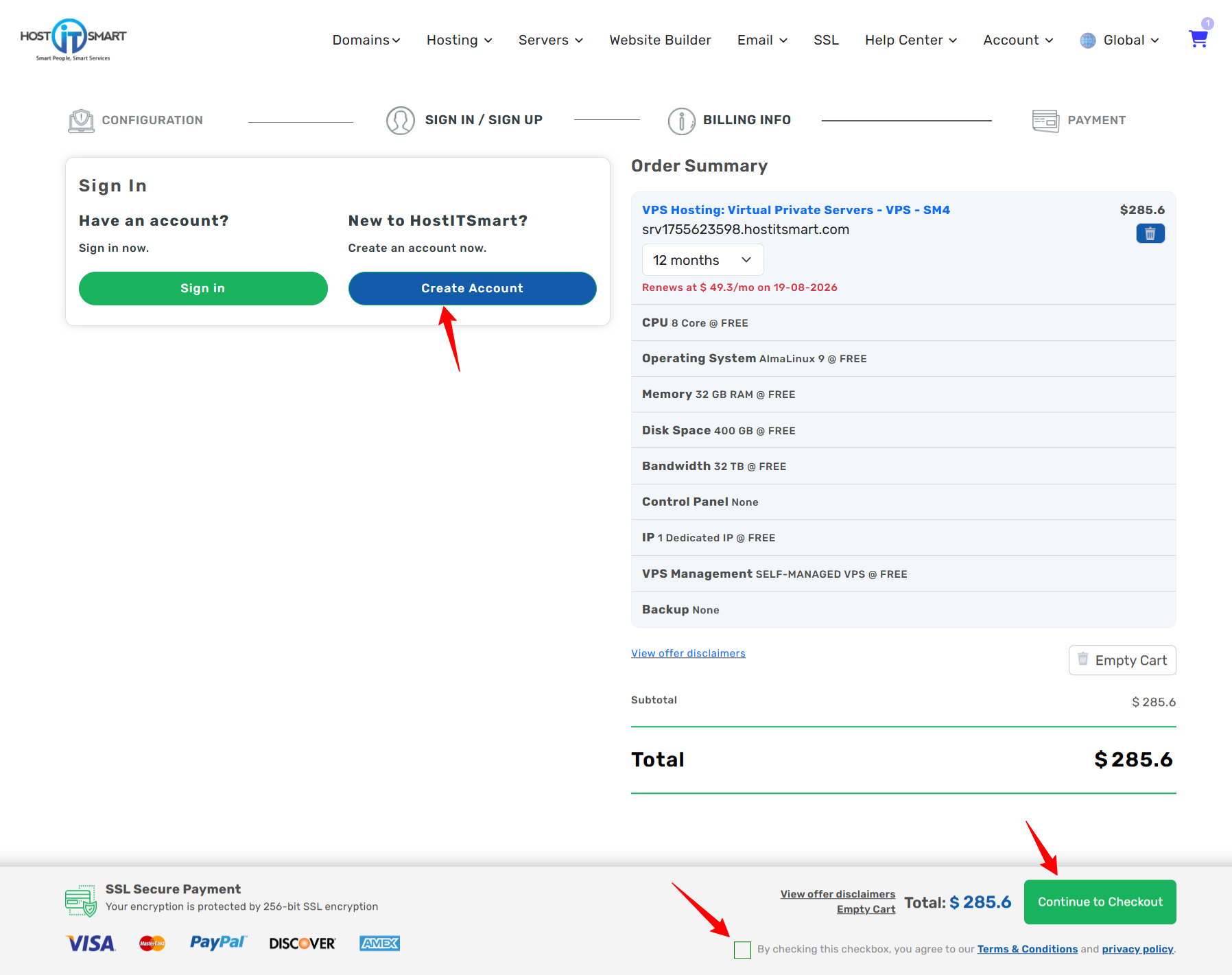Click the Create Account button
Viewport: 1232px width, 975px height.
[472, 288]
